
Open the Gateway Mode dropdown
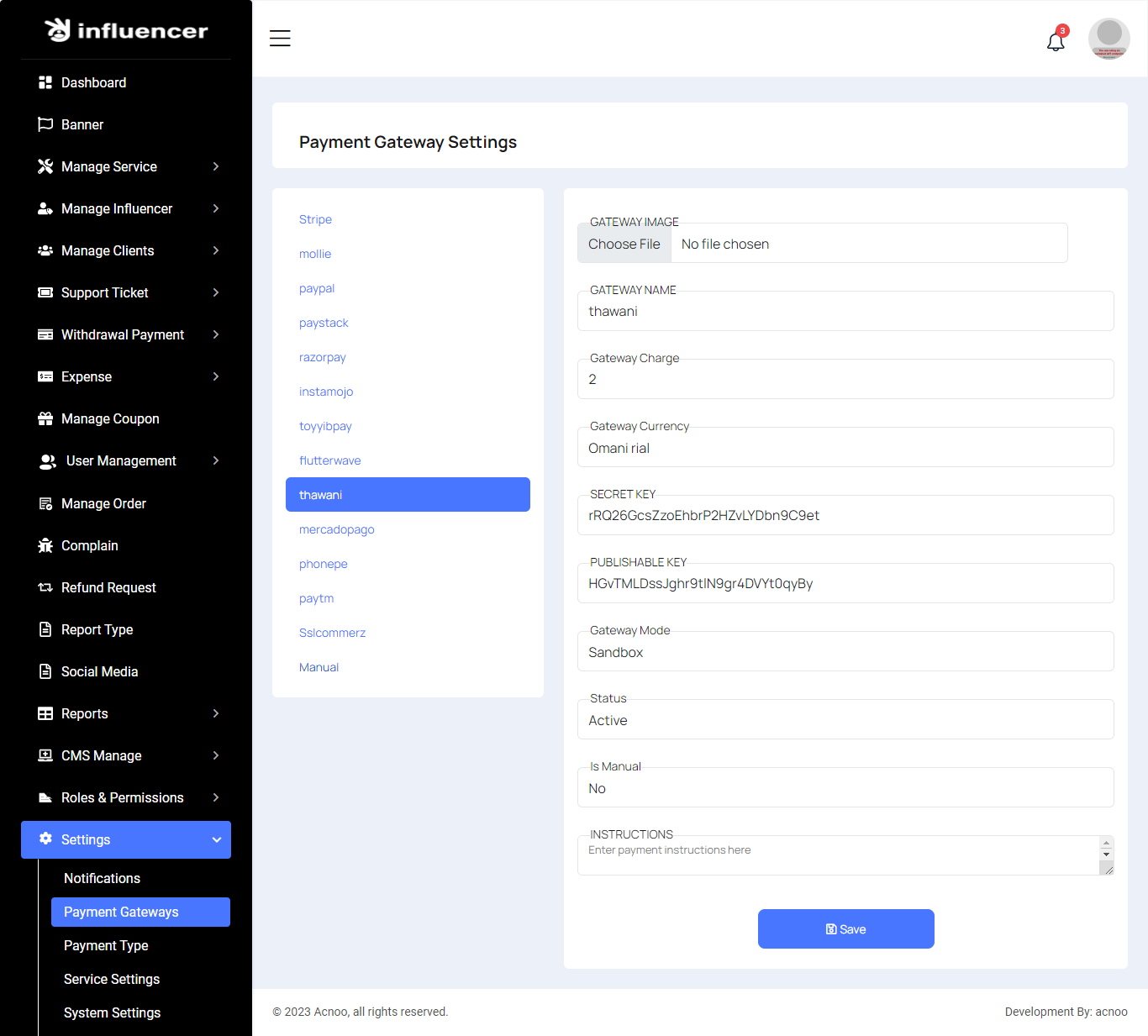click(x=845, y=652)
